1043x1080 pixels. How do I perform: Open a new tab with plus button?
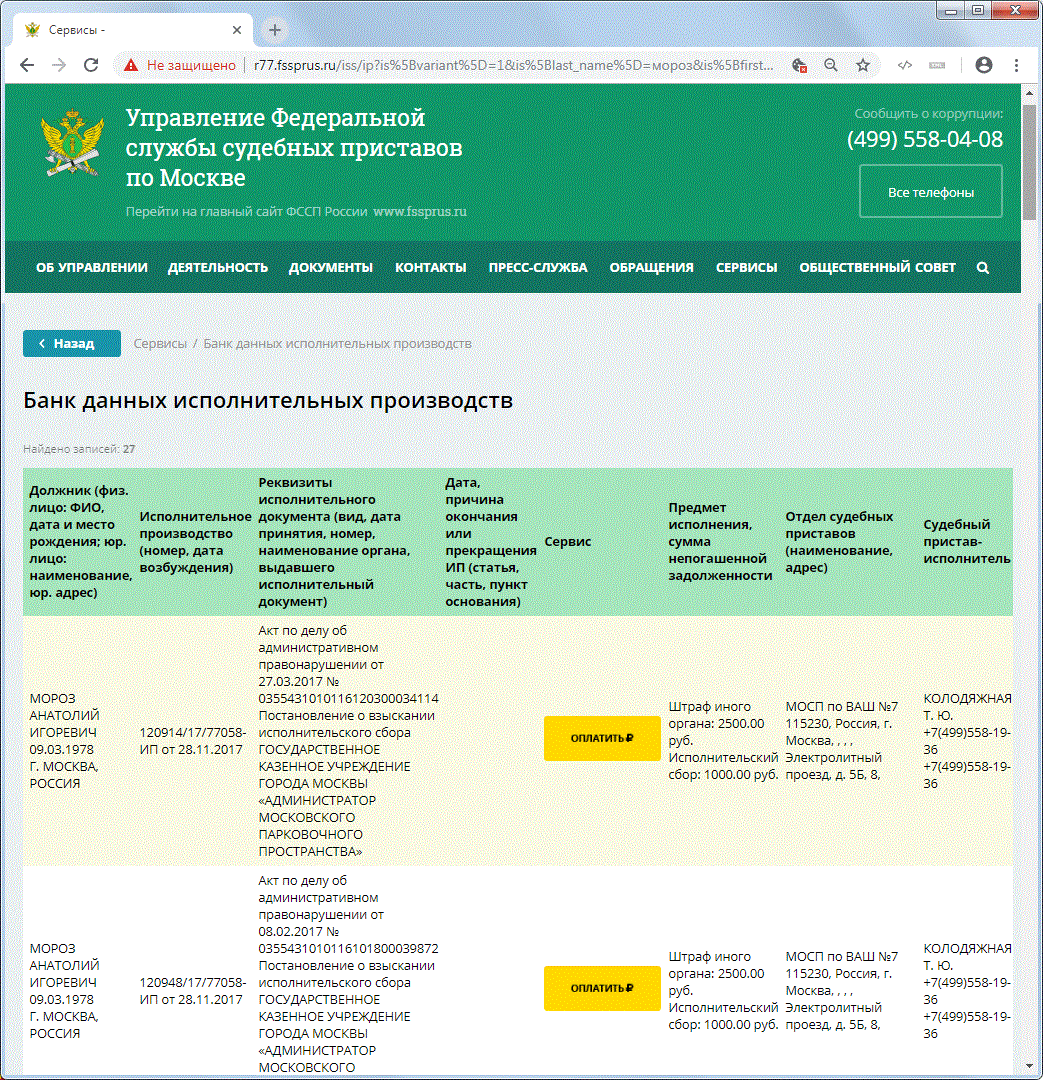tap(275, 30)
